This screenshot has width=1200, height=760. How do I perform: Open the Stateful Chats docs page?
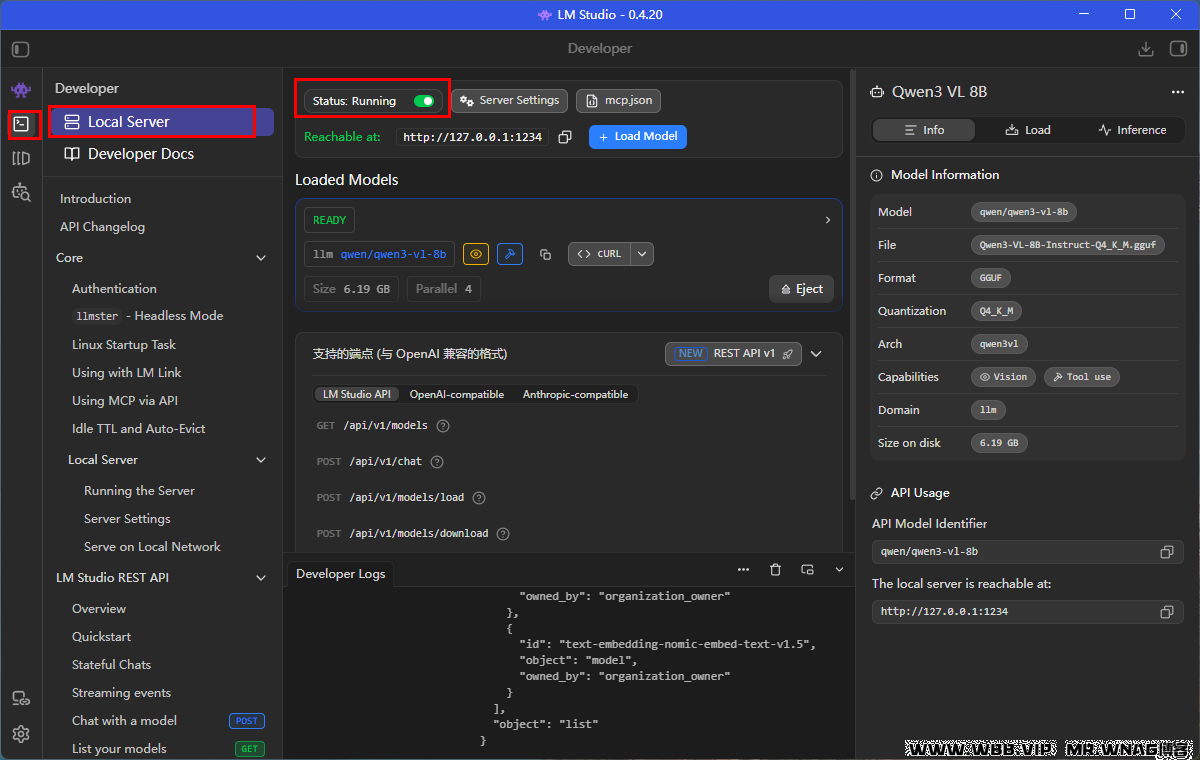[x=111, y=665]
